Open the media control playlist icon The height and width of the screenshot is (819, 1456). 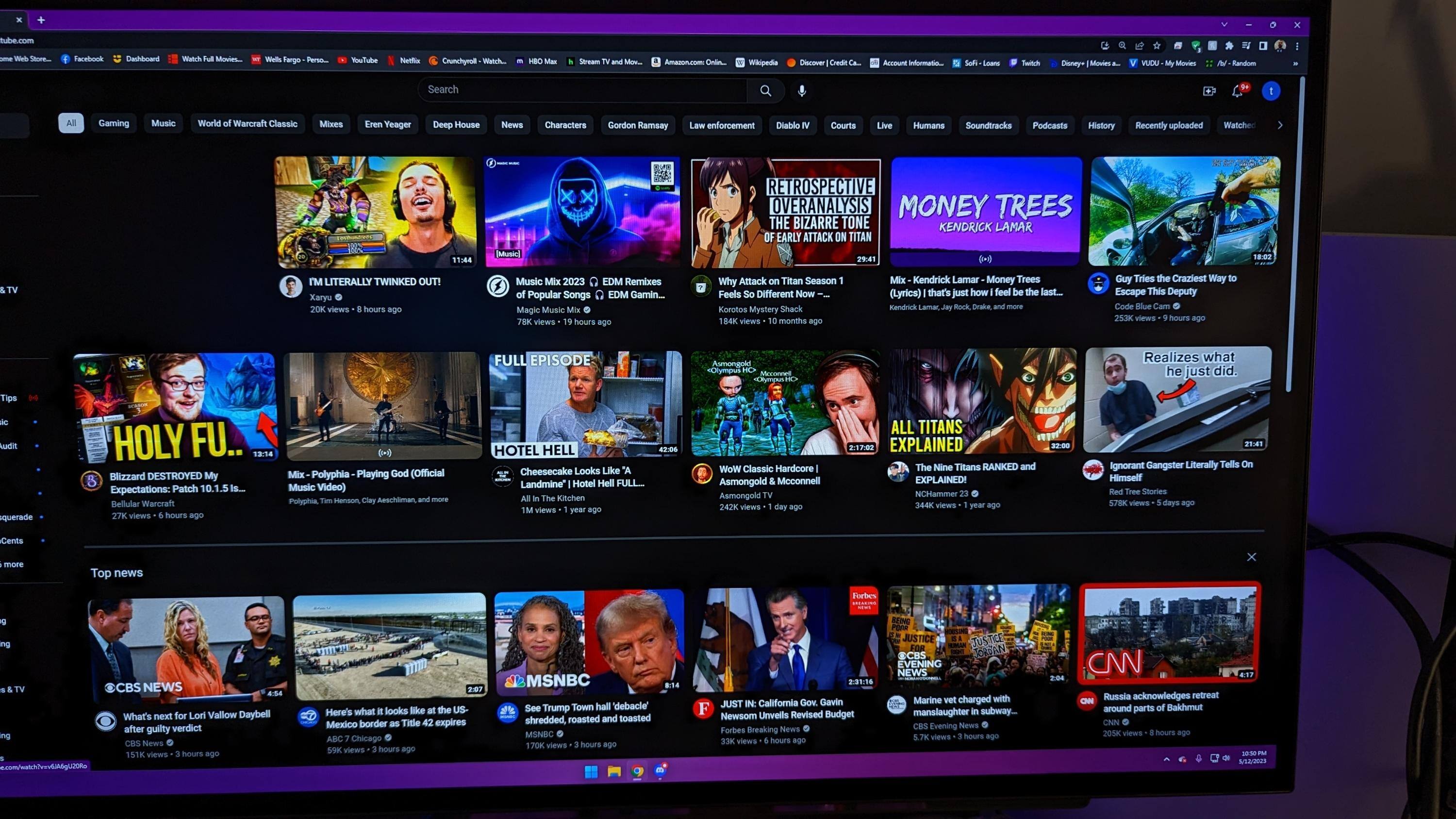[1246, 46]
